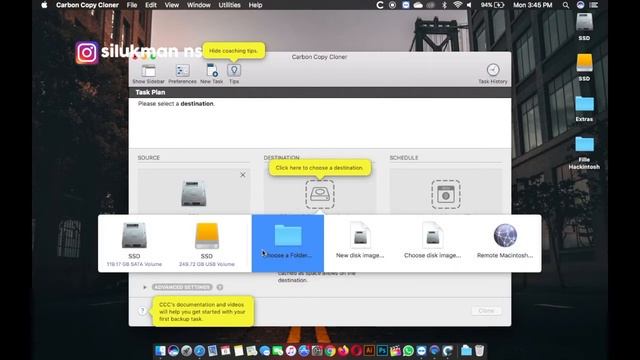Open the Window menu
Screen dimensions: 640x360
[198, 5]
